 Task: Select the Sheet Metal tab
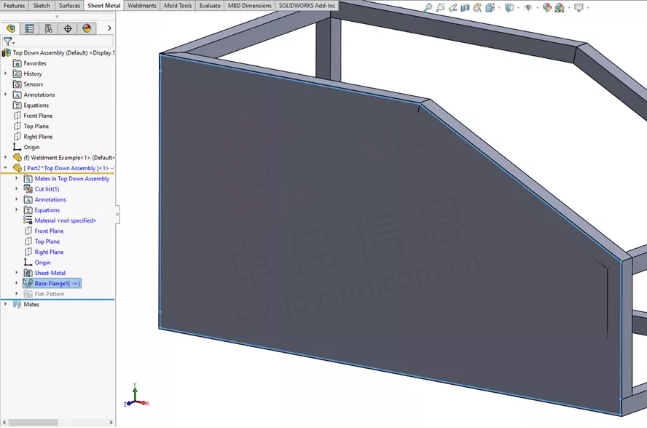point(104,5)
